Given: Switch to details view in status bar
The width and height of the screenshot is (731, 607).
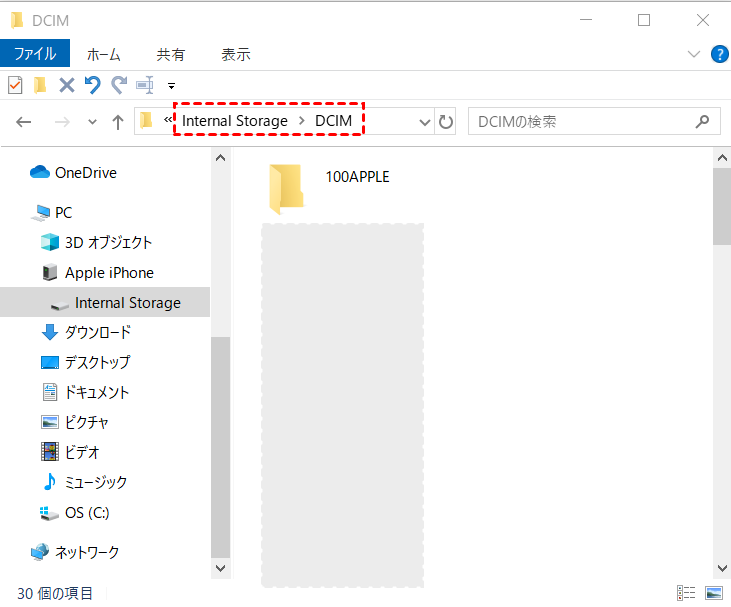Looking at the screenshot, I should pos(687,593).
